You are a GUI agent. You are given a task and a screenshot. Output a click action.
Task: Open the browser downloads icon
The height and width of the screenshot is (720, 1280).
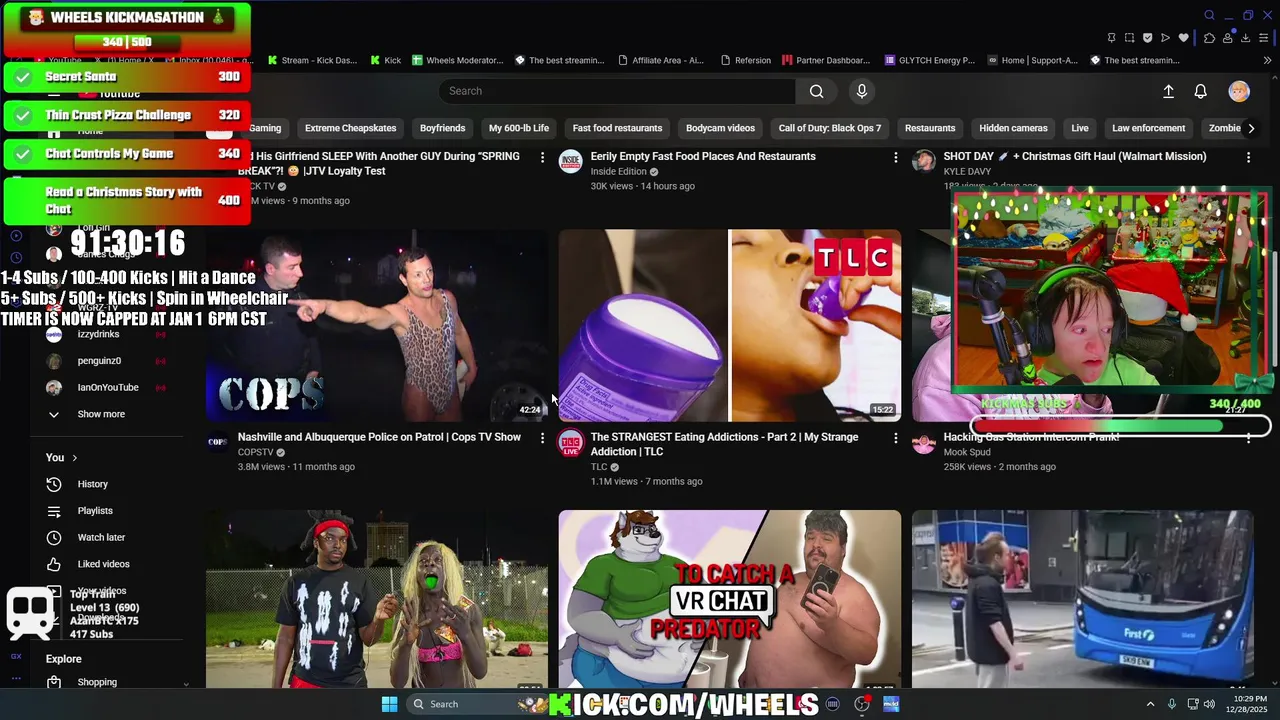[x=1245, y=38]
